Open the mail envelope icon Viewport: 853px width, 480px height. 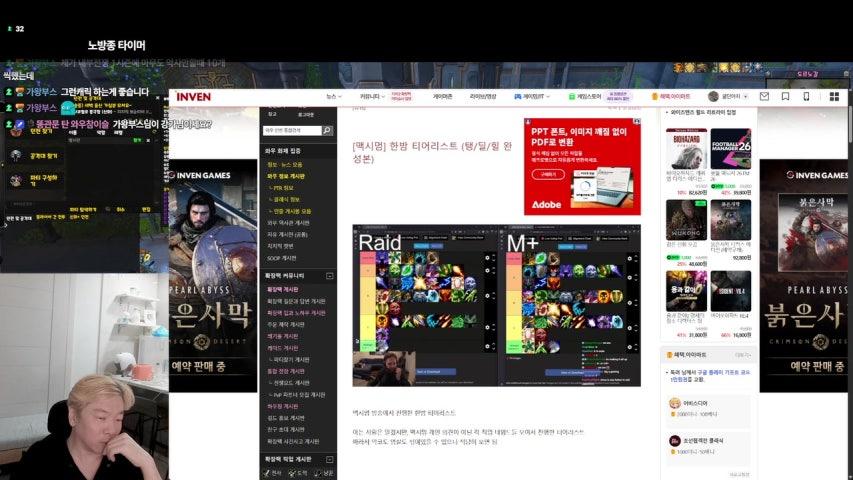(764, 96)
